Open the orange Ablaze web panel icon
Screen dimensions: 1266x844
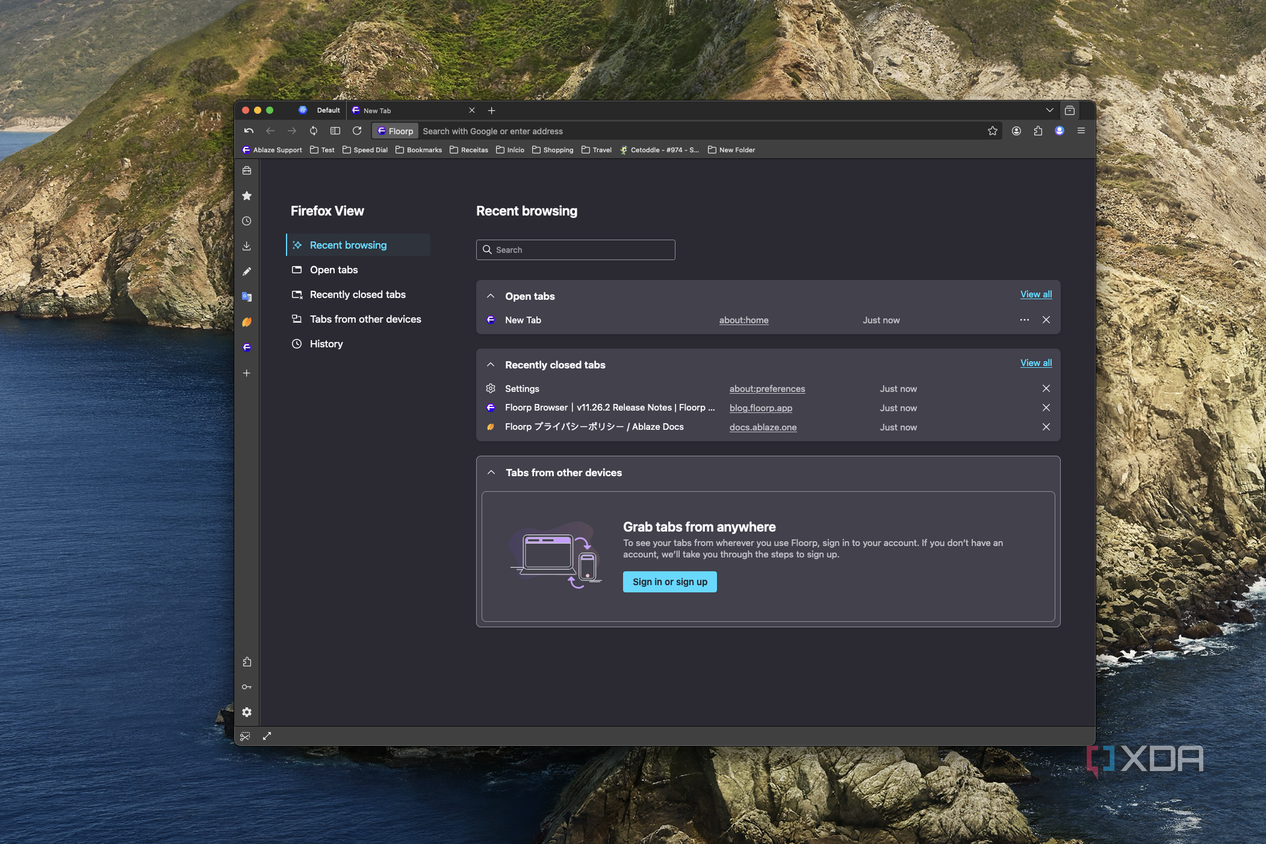click(x=247, y=322)
